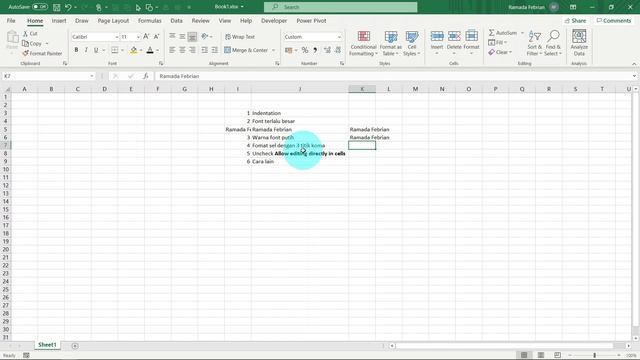This screenshot has height=360, width=640.
Task: Toggle Italic formatting
Action: 86,50
